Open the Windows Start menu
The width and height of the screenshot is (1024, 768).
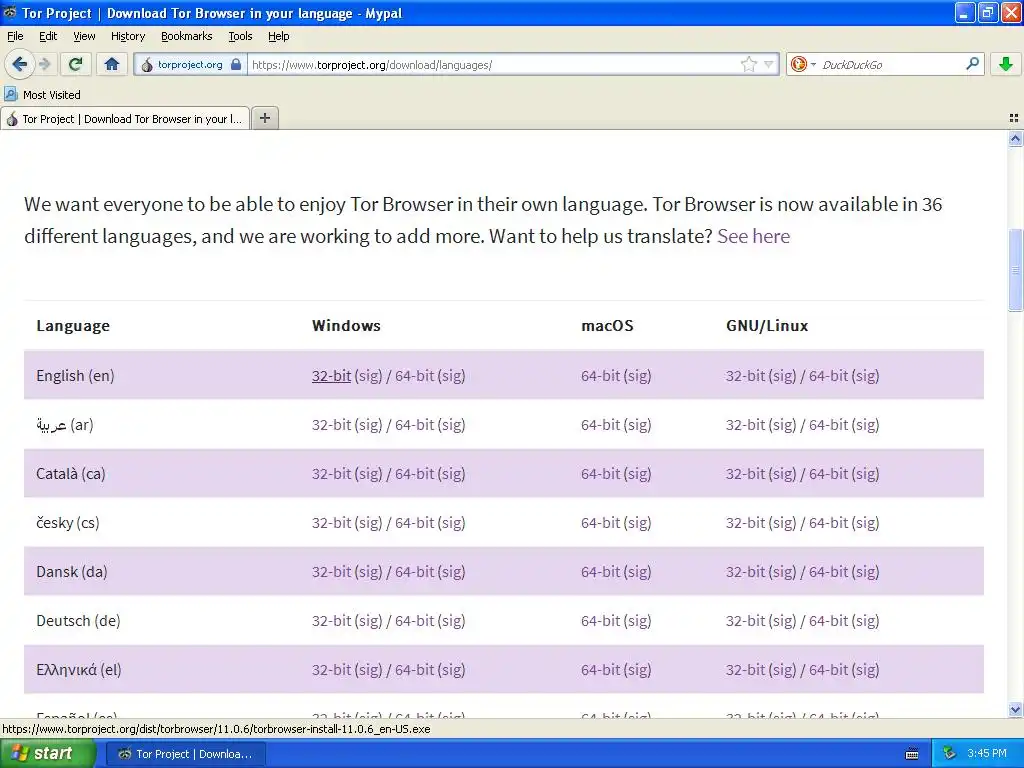[x=48, y=754]
